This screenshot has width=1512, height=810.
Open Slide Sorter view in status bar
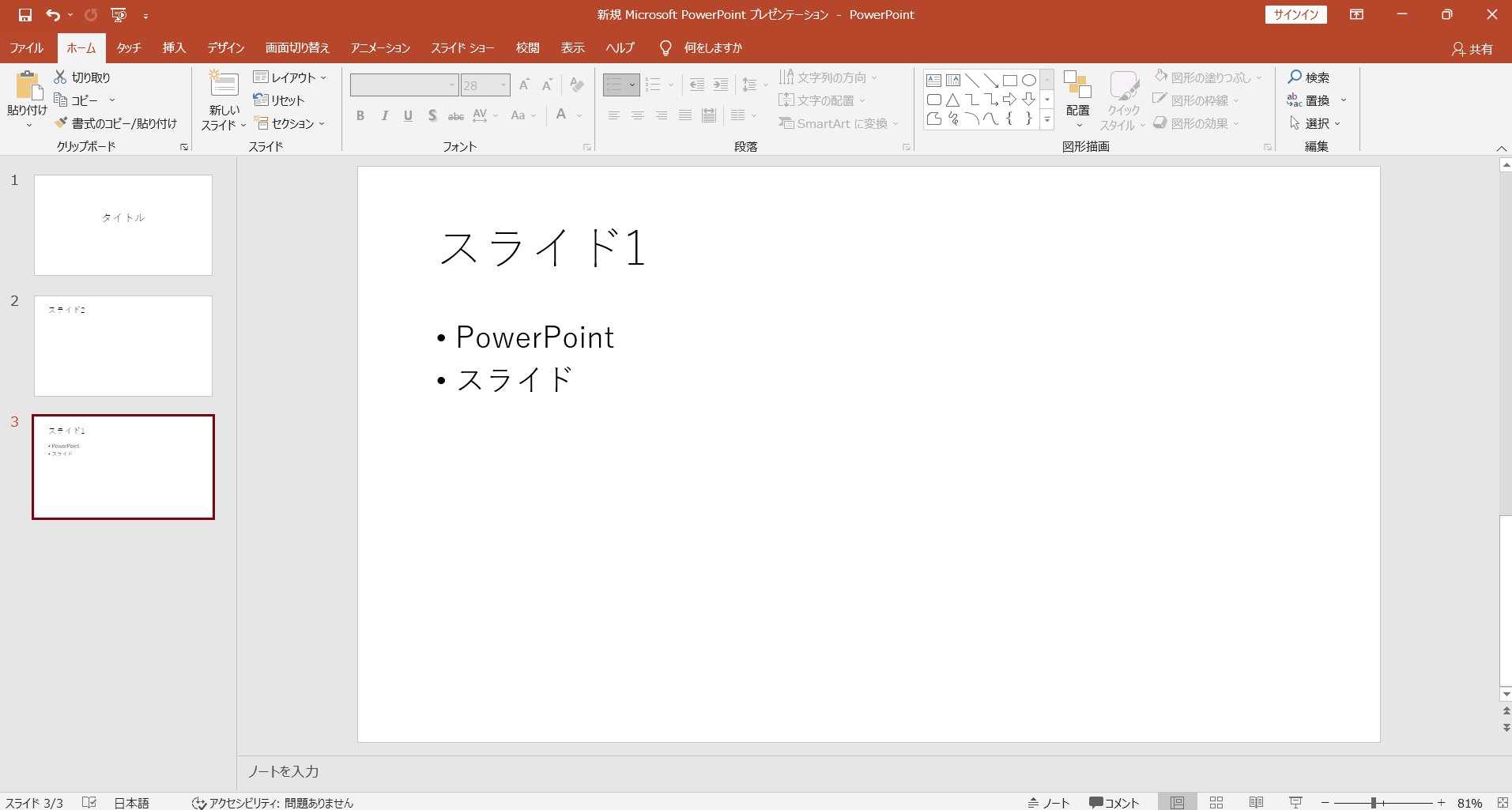pos(1216,802)
